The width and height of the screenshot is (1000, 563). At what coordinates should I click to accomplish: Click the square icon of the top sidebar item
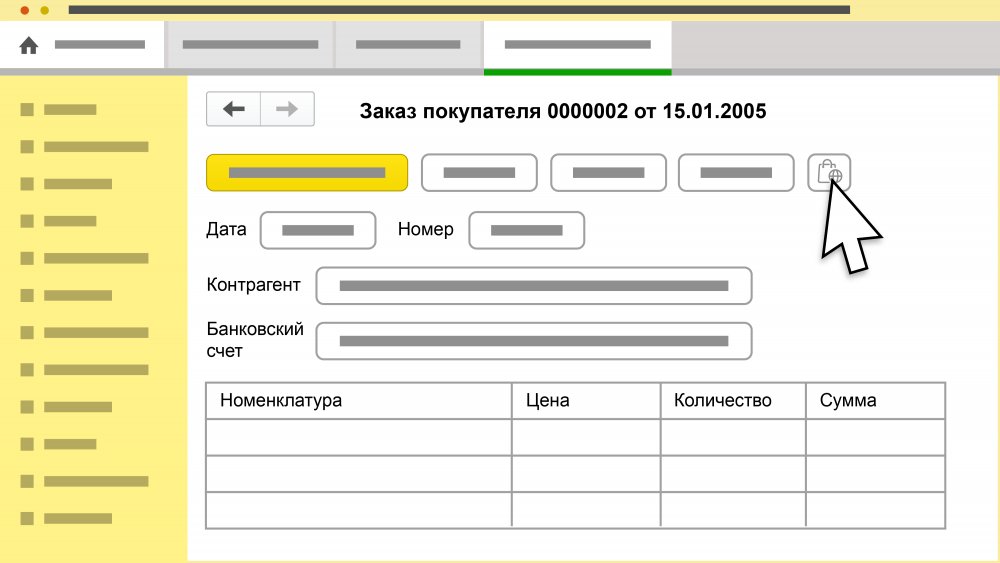pyautogui.click(x=27, y=109)
